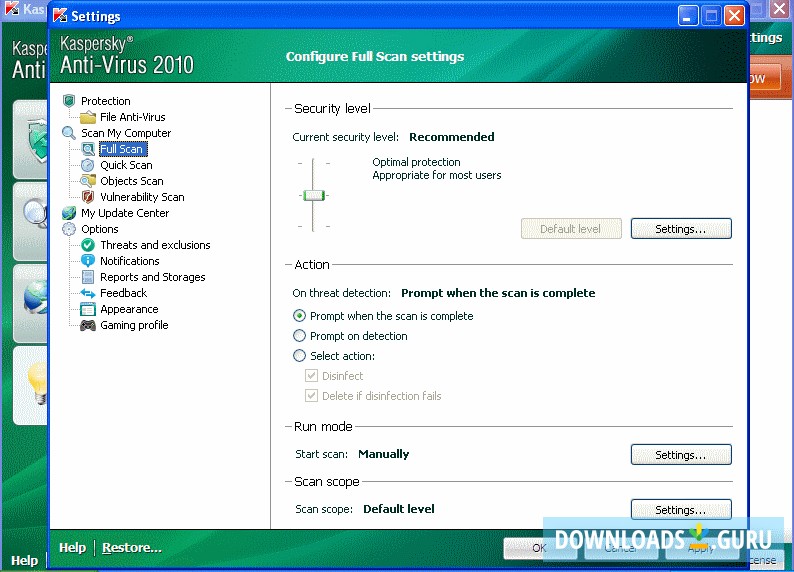Click the Objects Scan icon
This screenshot has height=572, width=794.
88,181
